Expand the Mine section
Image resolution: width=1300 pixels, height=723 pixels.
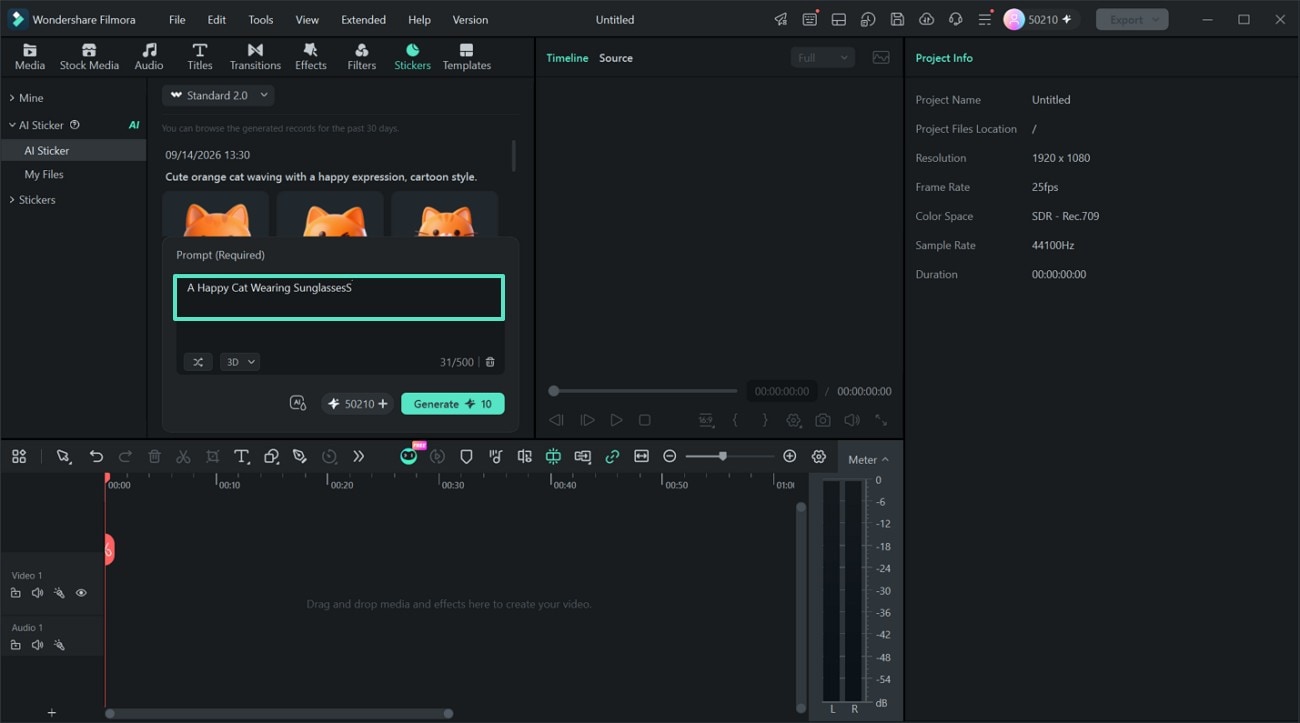point(27,98)
